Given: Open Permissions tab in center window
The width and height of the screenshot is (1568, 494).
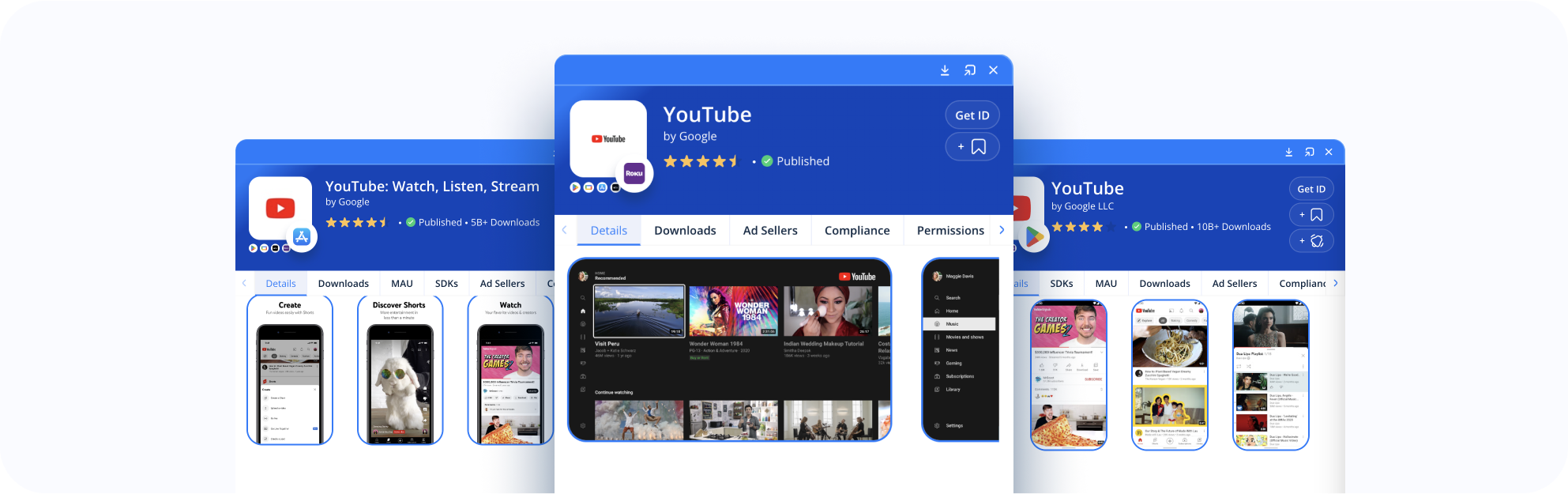Looking at the screenshot, I should (x=950, y=231).
